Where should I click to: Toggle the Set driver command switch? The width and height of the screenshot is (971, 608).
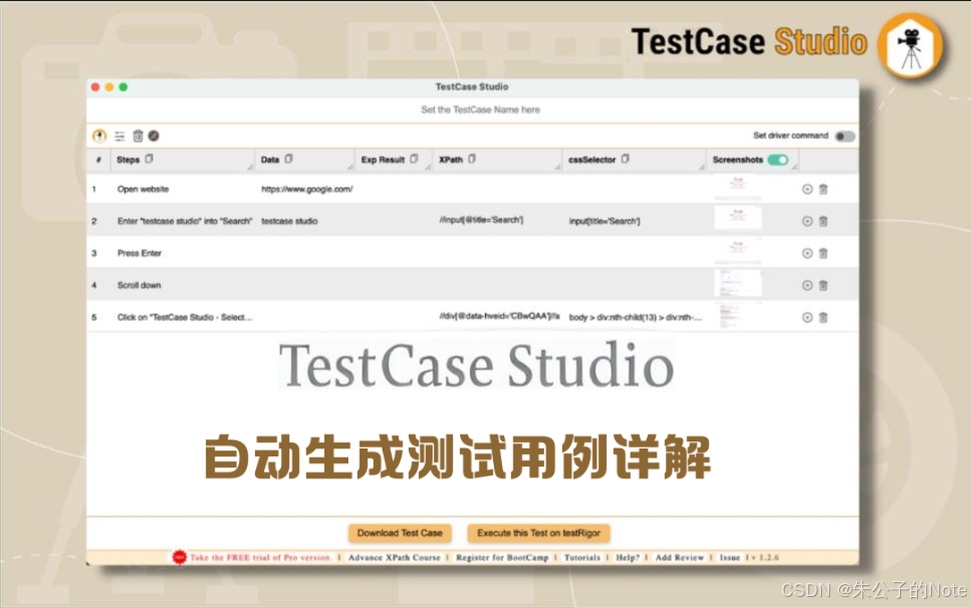pyautogui.click(x=845, y=136)
